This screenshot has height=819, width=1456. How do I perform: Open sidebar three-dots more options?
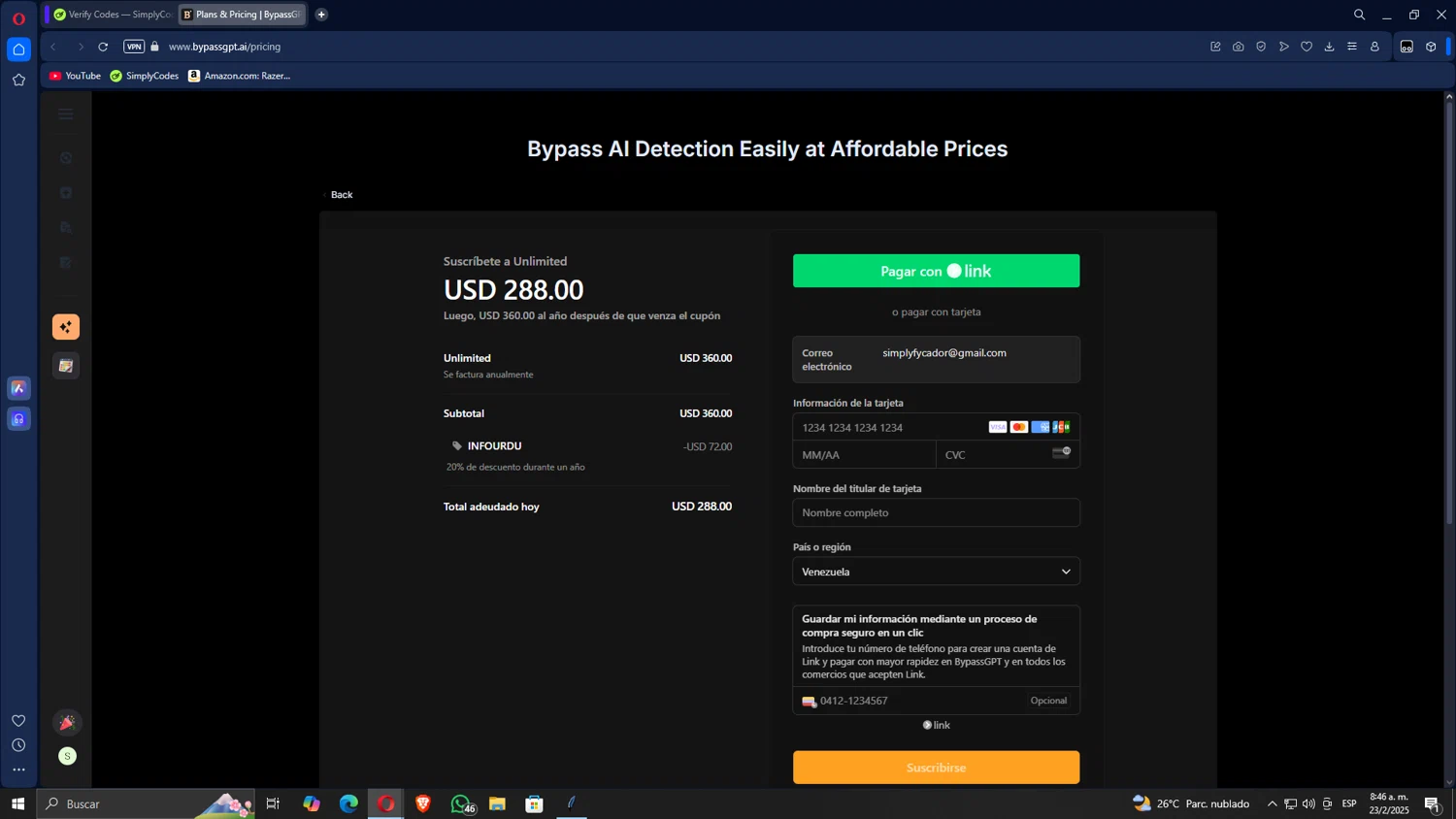(18, 770)
